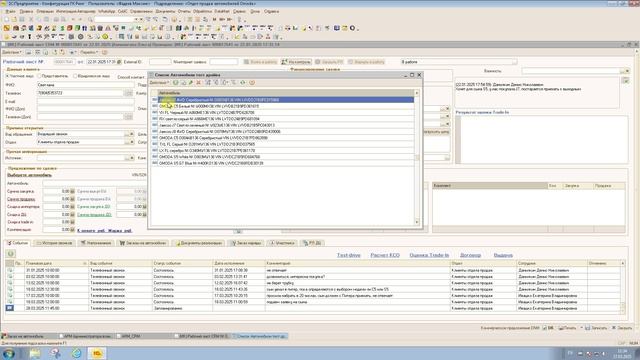The height and width of the screenshot is (360, 640).
Task: Click green Add icon in car list dialog toolbar
Action: (176, 82)
